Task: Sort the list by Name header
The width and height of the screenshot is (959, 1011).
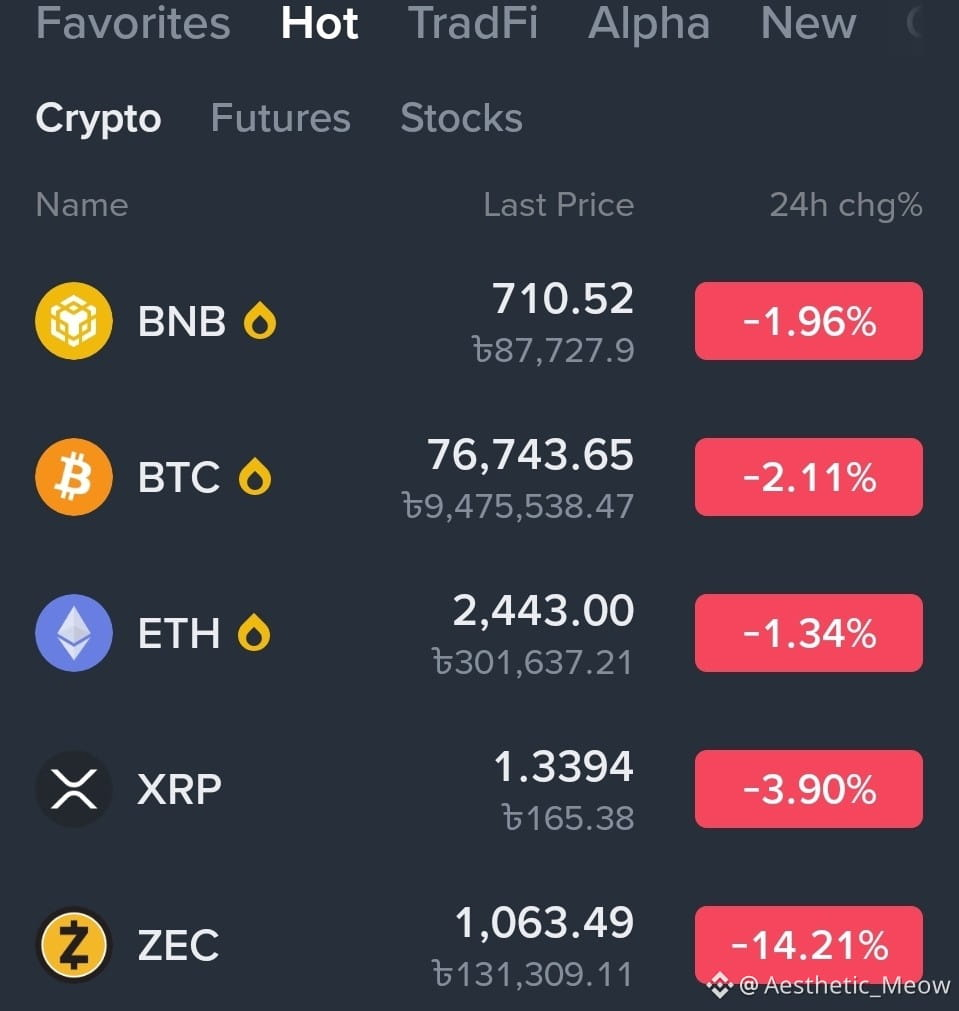Action: point(82,205)
